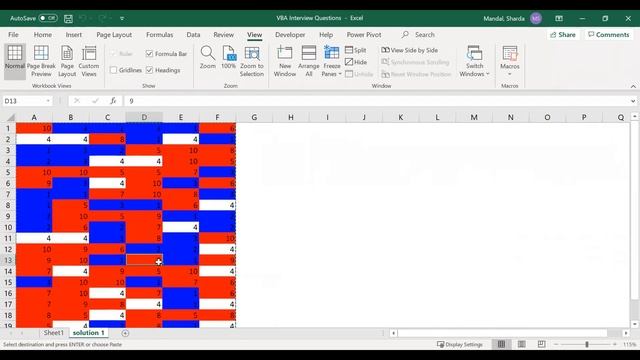Collapse the ribbon

click(633, 86)
